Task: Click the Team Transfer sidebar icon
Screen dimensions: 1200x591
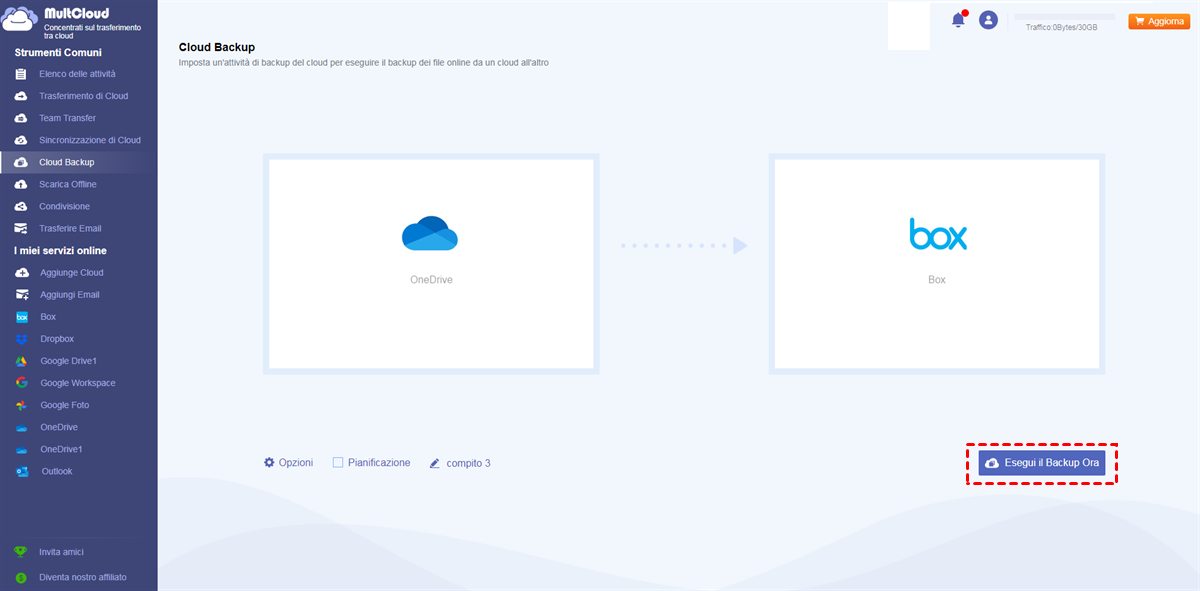Action: 21,118
